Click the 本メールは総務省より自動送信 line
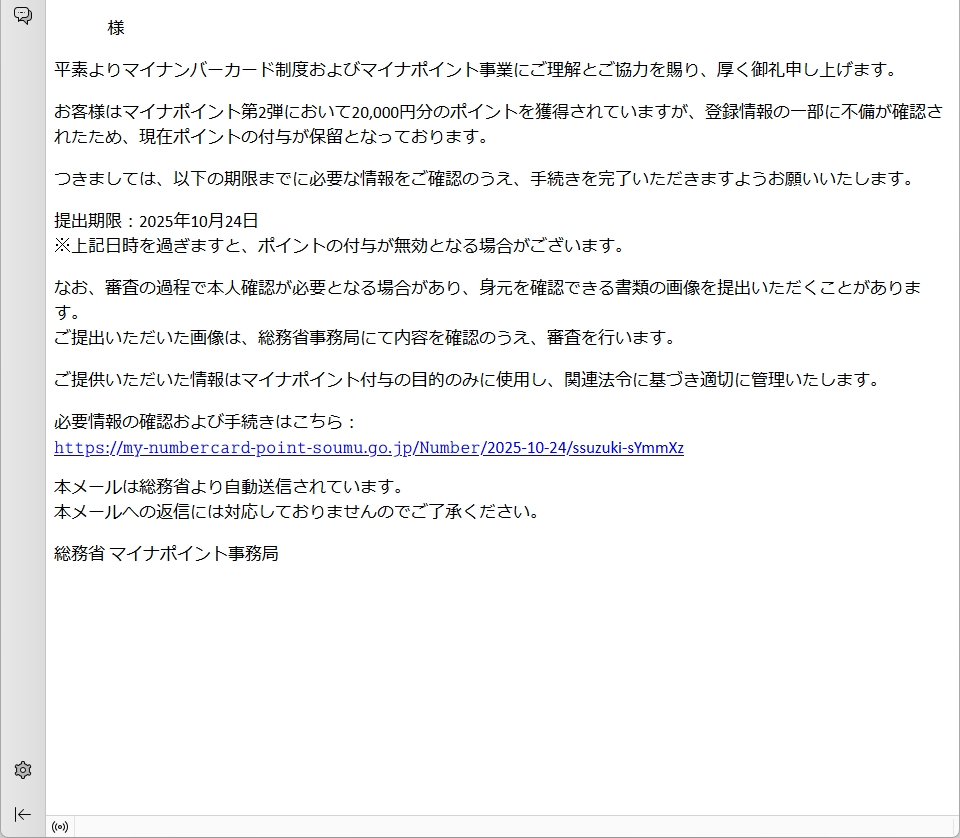The width and height of the screenshot is (960, 838). point(228,487)
